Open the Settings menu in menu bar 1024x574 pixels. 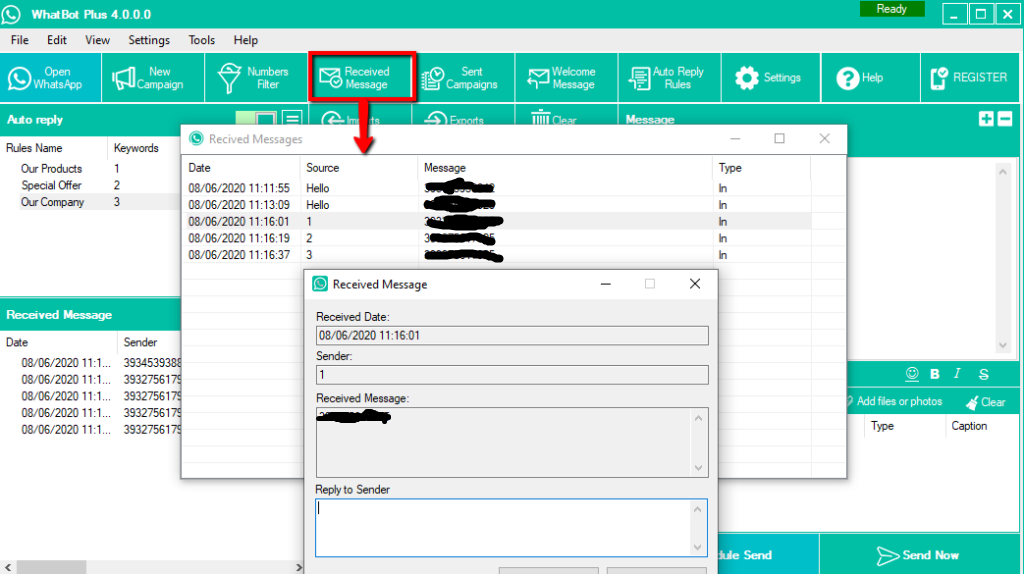[149, 40]
